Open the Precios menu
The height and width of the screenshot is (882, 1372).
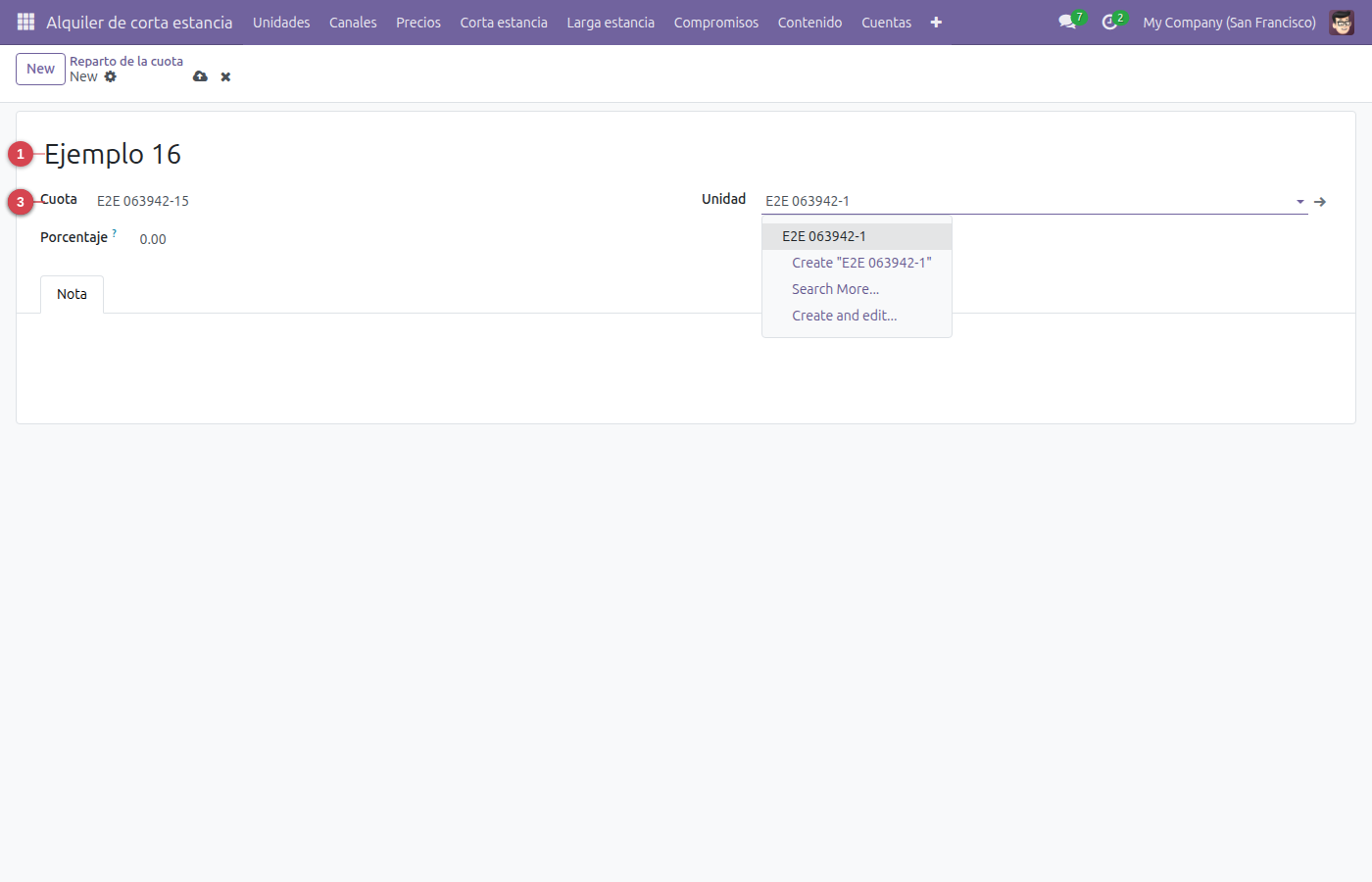[x=418, y=22]
